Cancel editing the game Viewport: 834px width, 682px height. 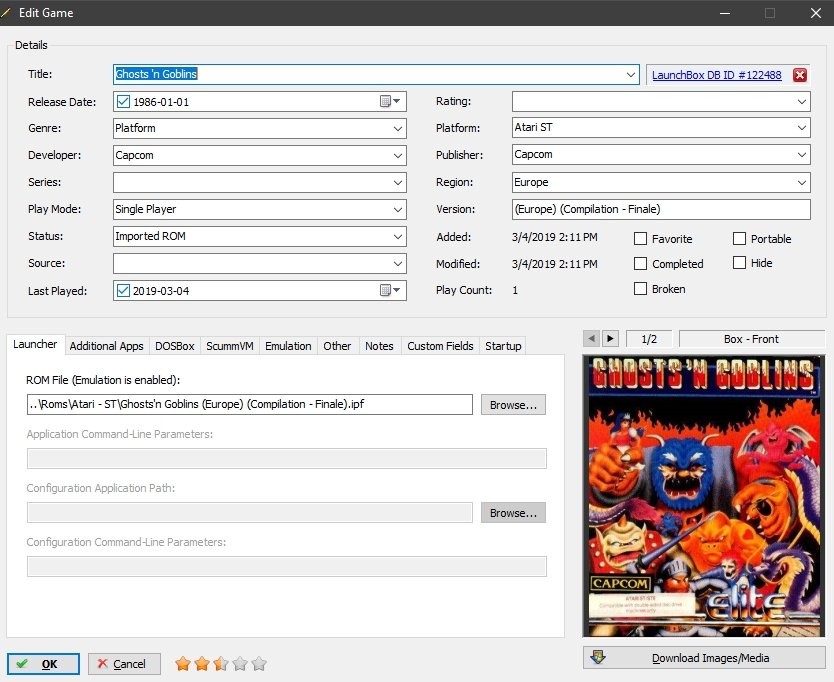(124, 664)
